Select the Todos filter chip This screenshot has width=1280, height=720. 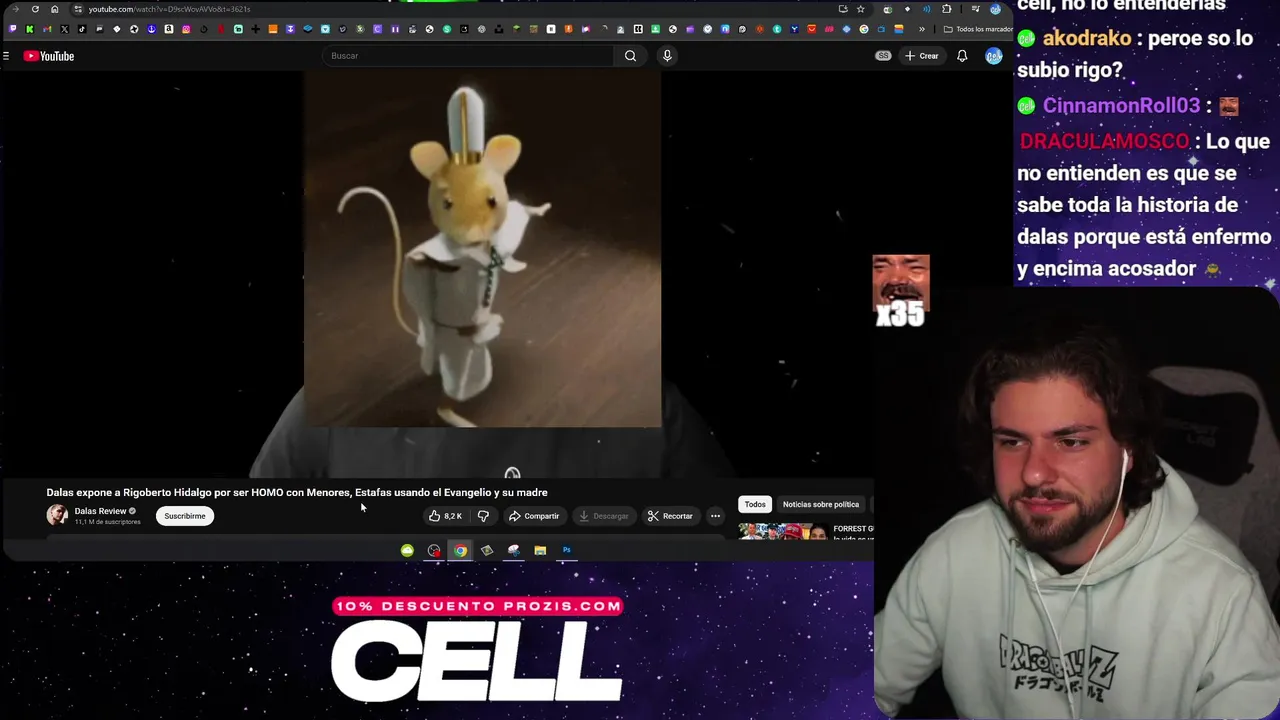755,504
